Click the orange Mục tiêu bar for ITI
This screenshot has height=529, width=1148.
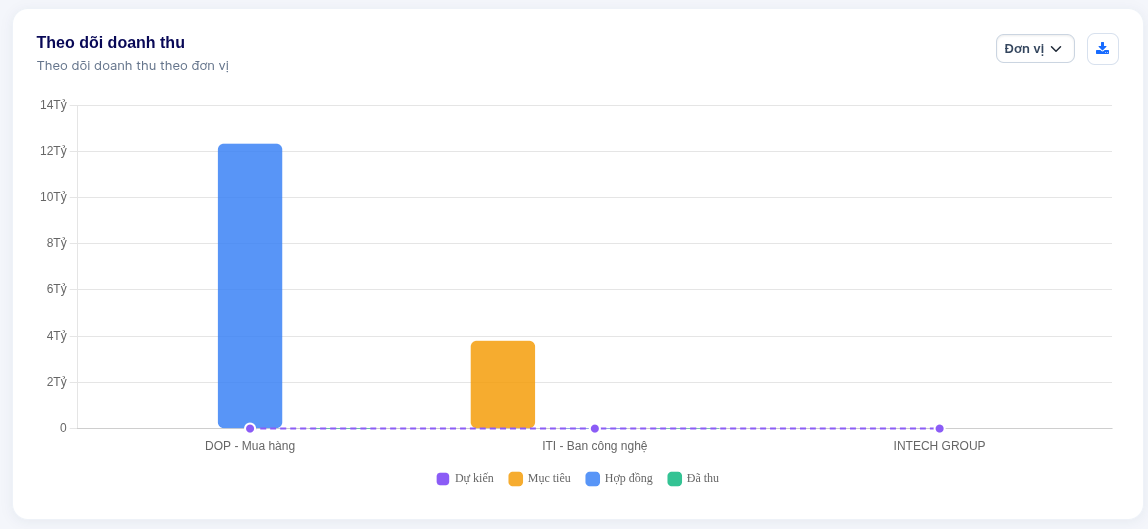tap(503, 384)
